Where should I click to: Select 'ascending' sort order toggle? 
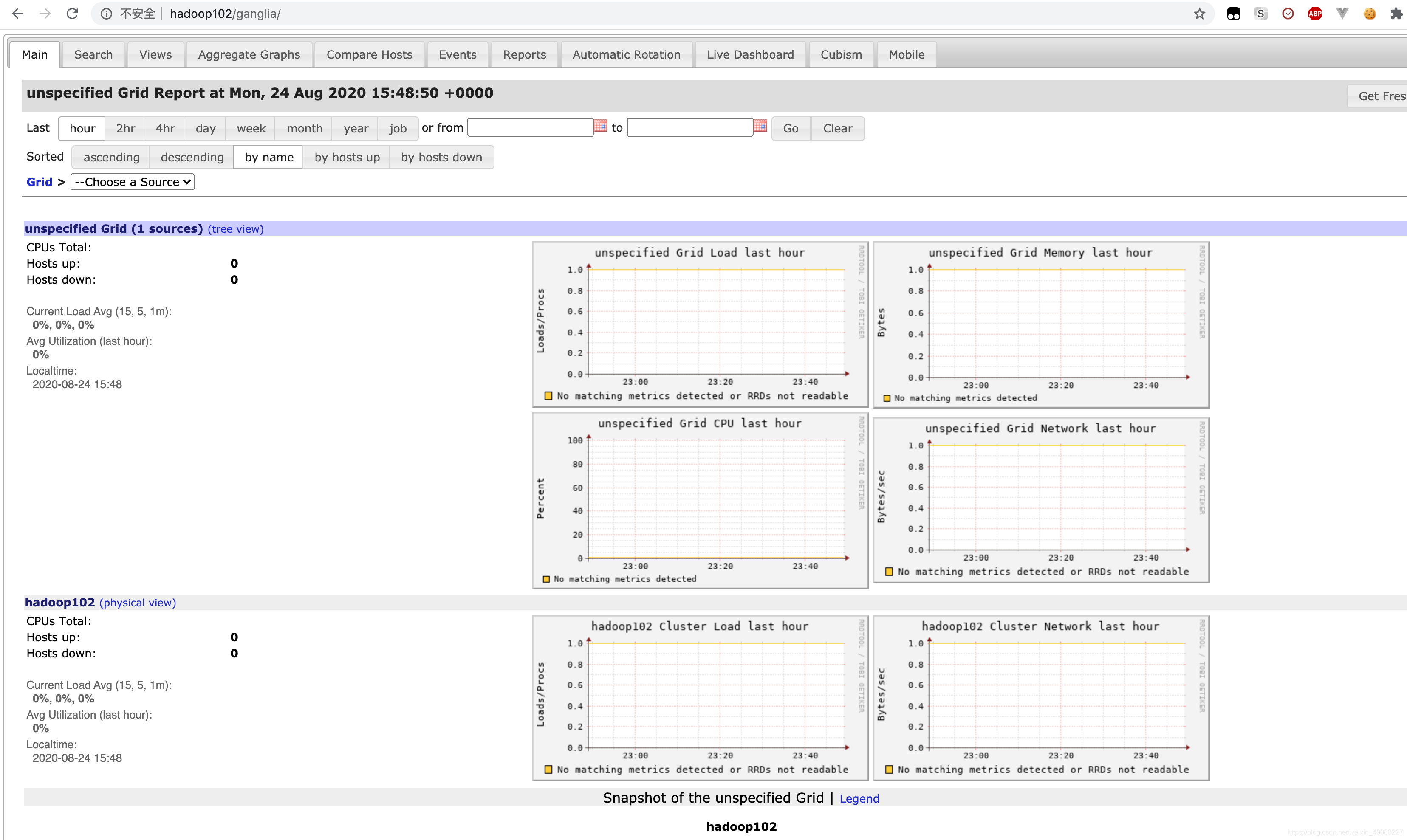point(111,157)
